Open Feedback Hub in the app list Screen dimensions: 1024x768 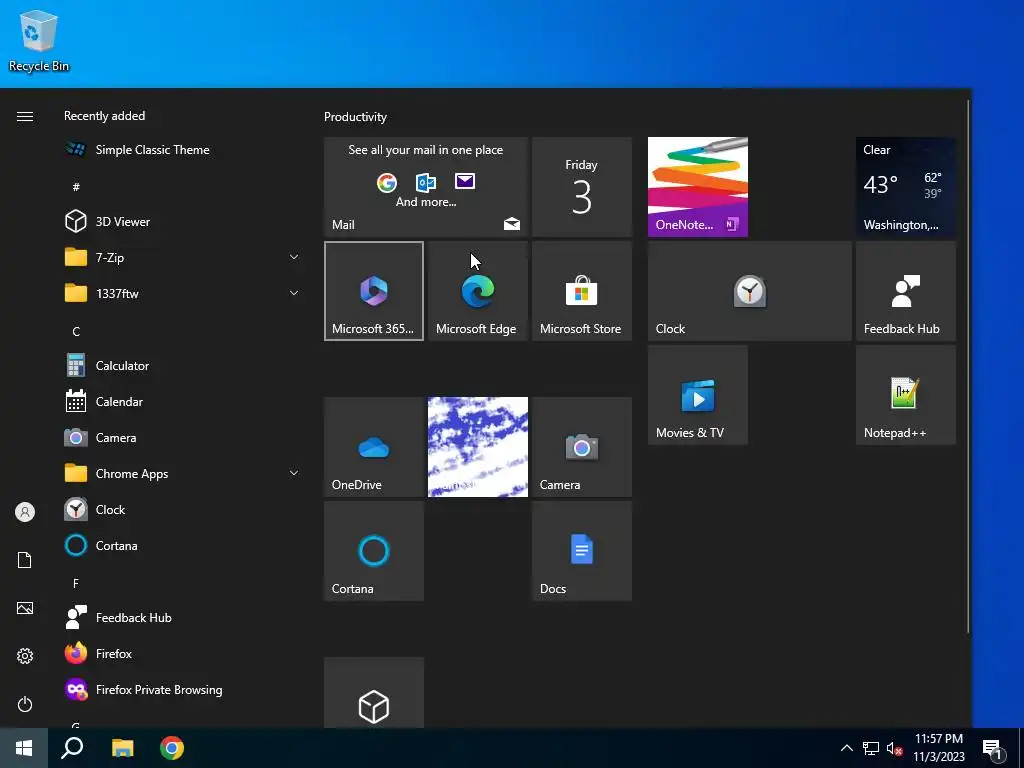pos(183,617)
